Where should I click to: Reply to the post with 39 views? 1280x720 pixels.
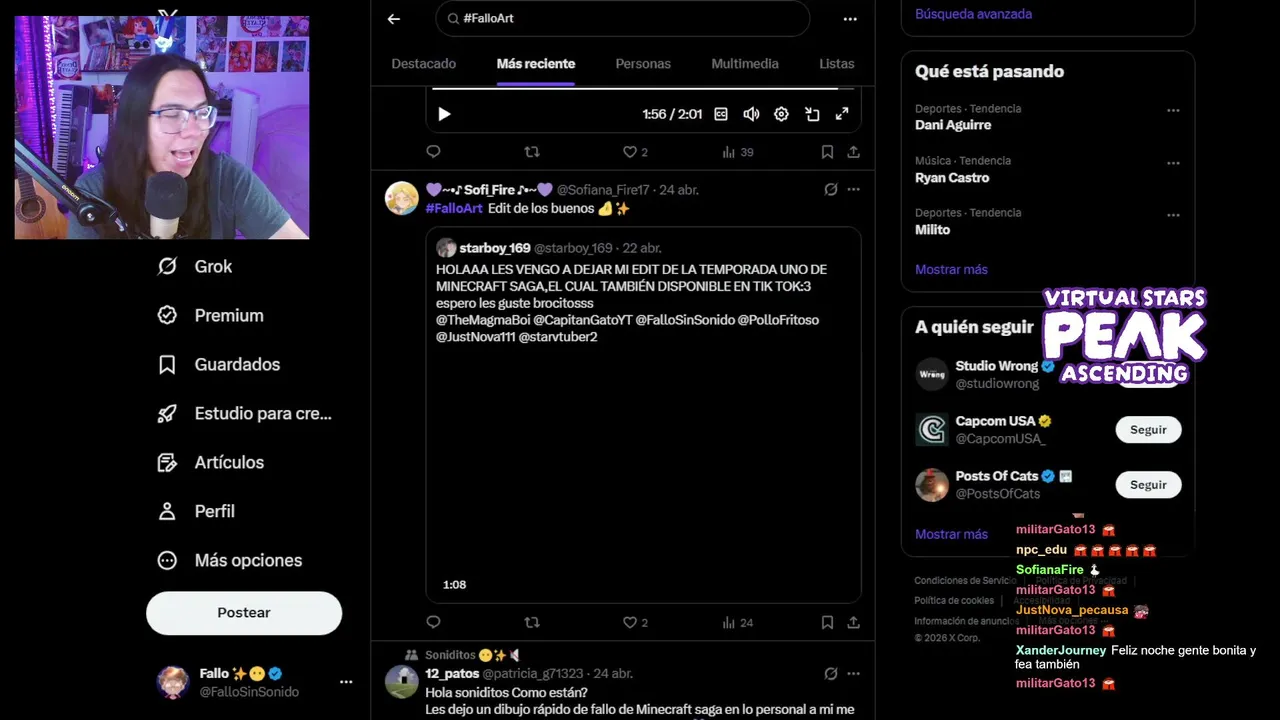click(433, 152)
